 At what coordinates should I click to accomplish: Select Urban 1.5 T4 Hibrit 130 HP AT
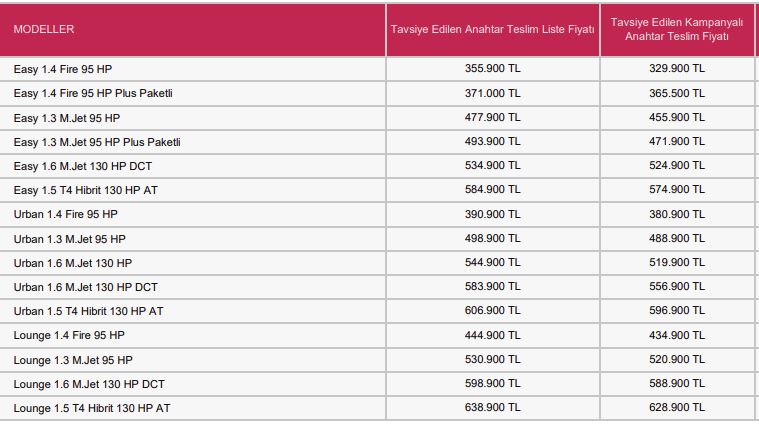(x=89, y=311)
